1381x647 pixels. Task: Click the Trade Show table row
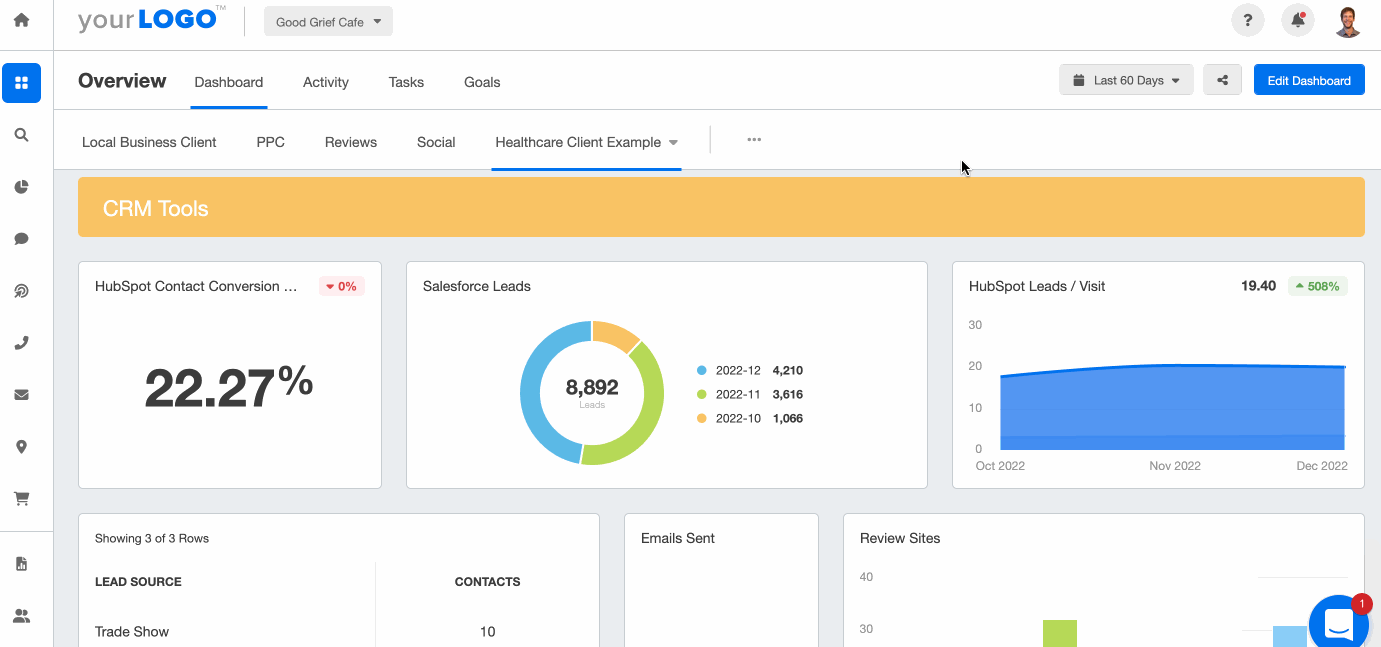pyautogui.click(x=339, y=631)
